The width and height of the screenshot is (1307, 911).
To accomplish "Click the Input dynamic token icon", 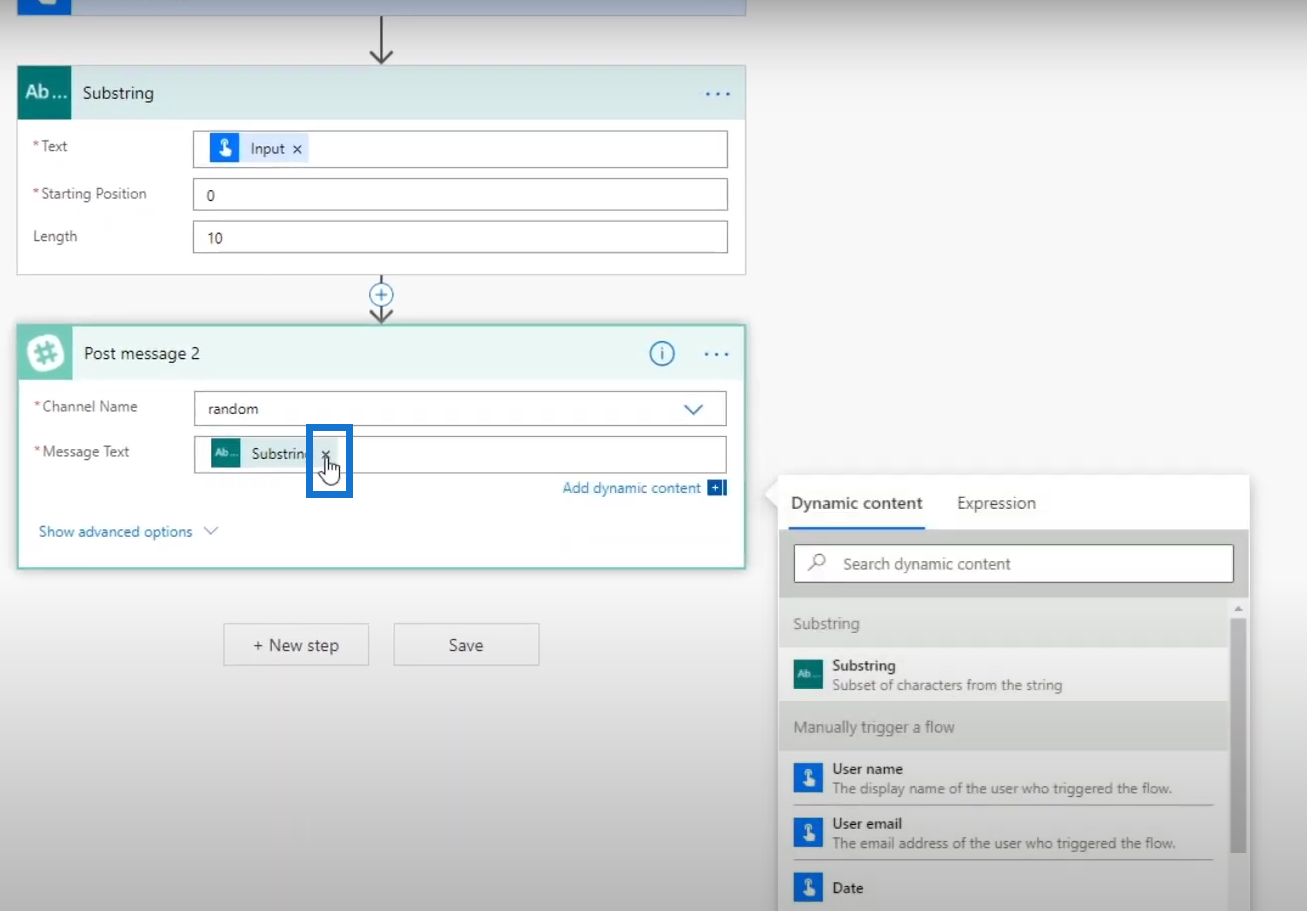I will click(225, 148).
